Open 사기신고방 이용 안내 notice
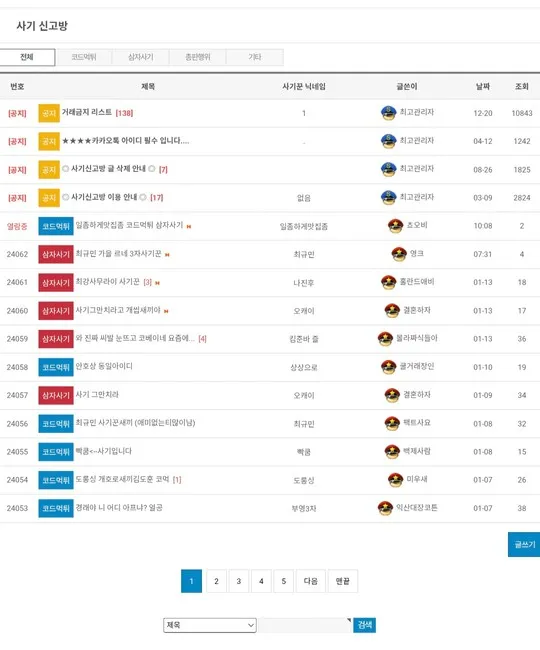 pos(104,197)
